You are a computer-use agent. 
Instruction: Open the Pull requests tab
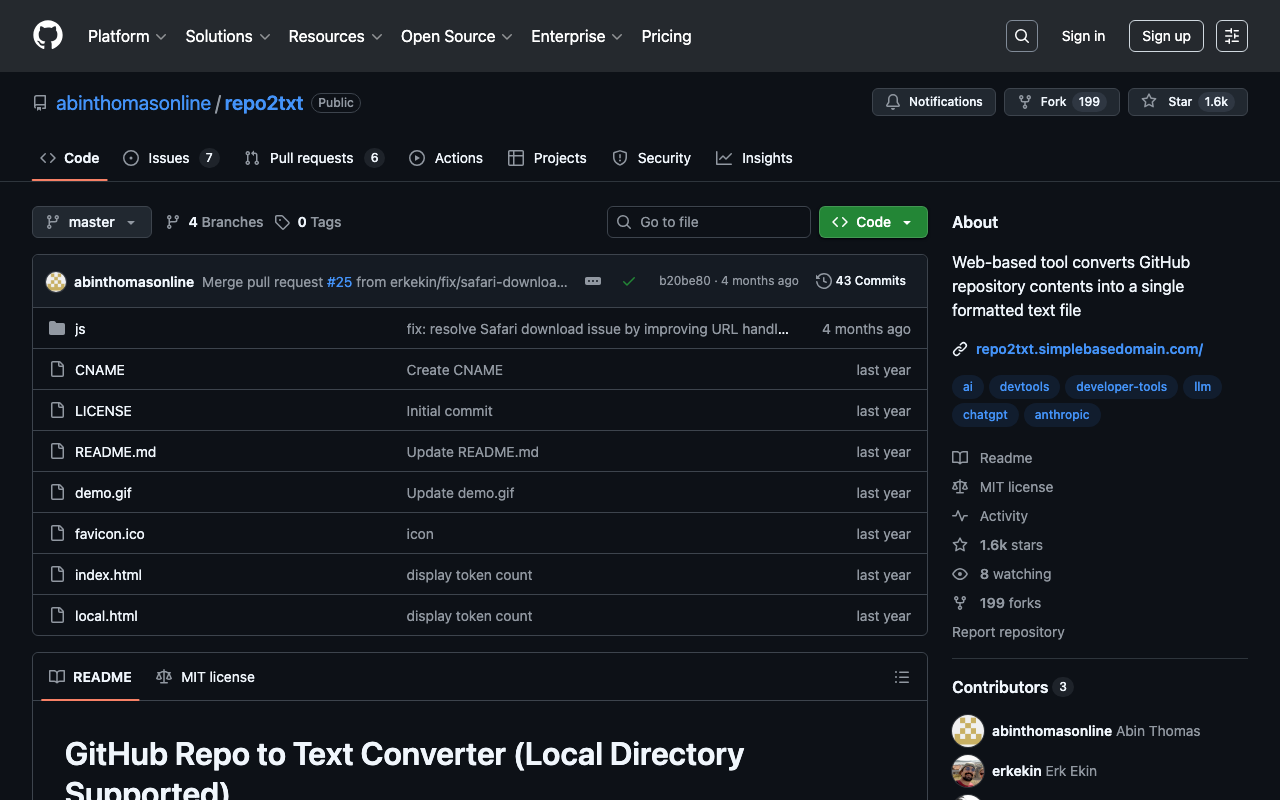tap(311, 158)
